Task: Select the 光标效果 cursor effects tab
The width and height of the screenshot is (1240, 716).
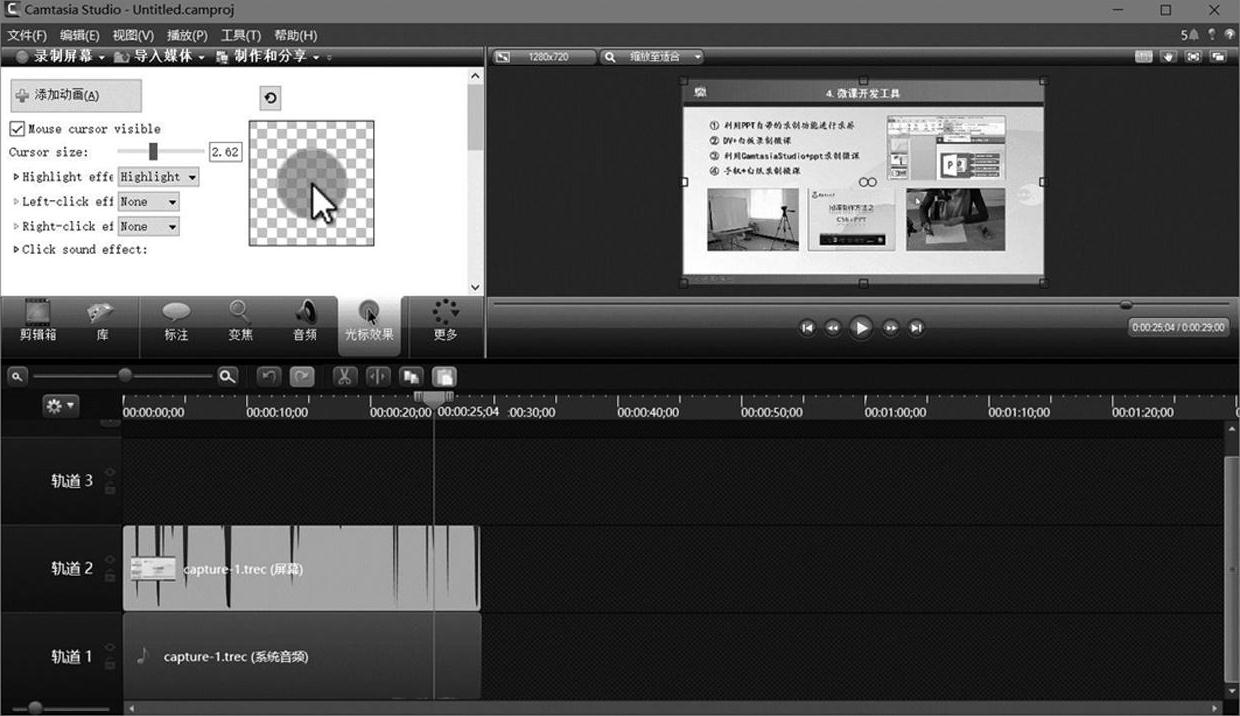Action: tap(369, 324)
